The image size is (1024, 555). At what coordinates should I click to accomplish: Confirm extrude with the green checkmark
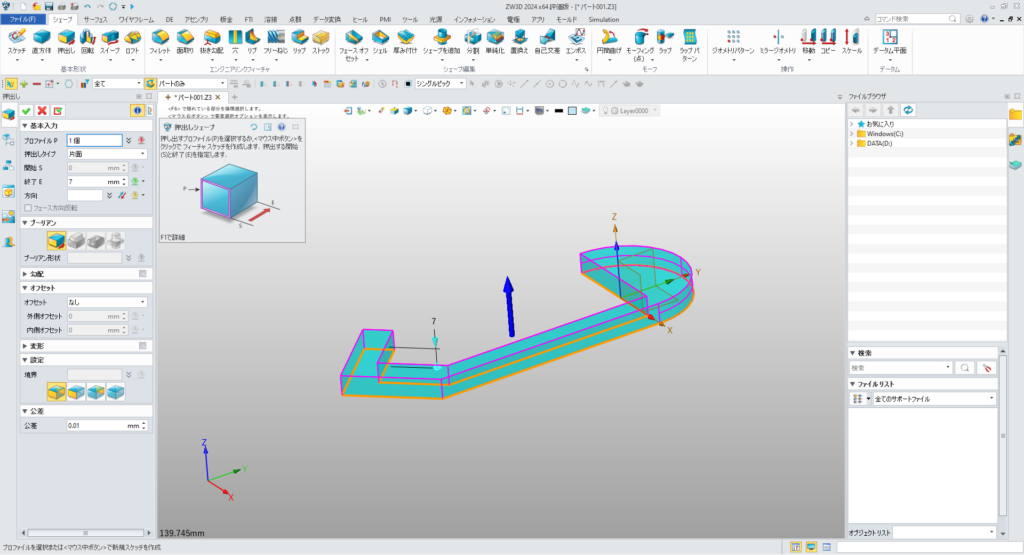pyautogui.click(x=27, y=110)
